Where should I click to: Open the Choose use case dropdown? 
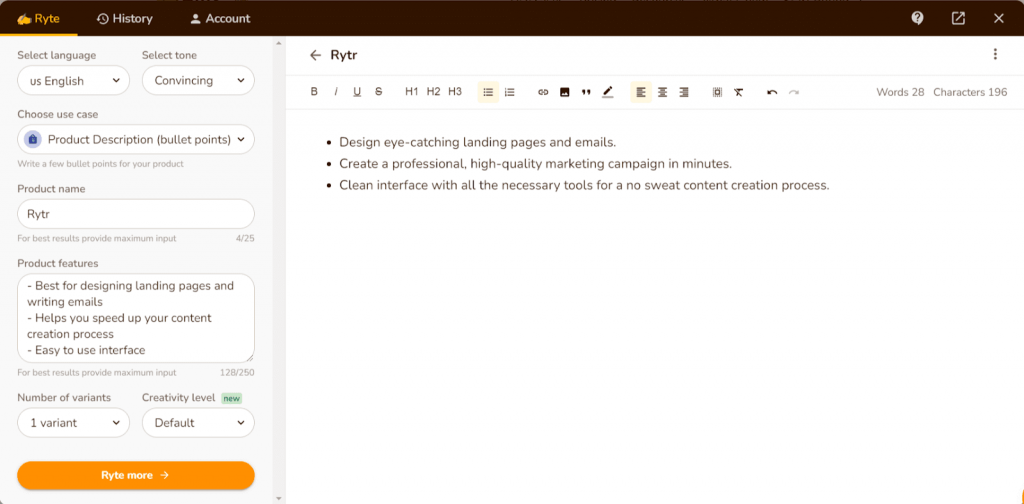[136, 139]
